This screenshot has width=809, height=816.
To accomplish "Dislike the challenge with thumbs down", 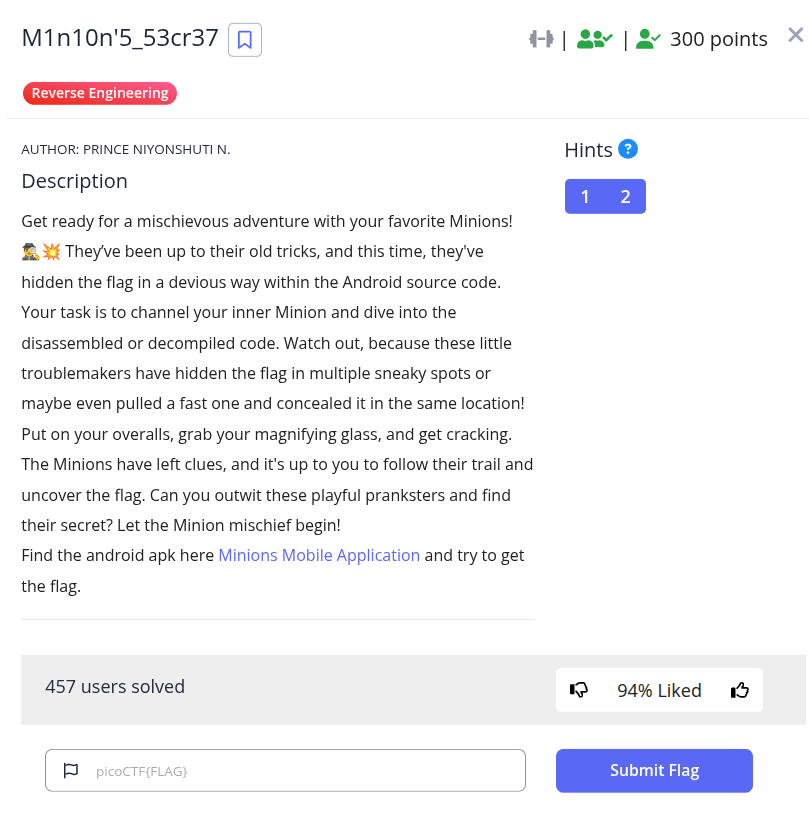I will [579, 690].
